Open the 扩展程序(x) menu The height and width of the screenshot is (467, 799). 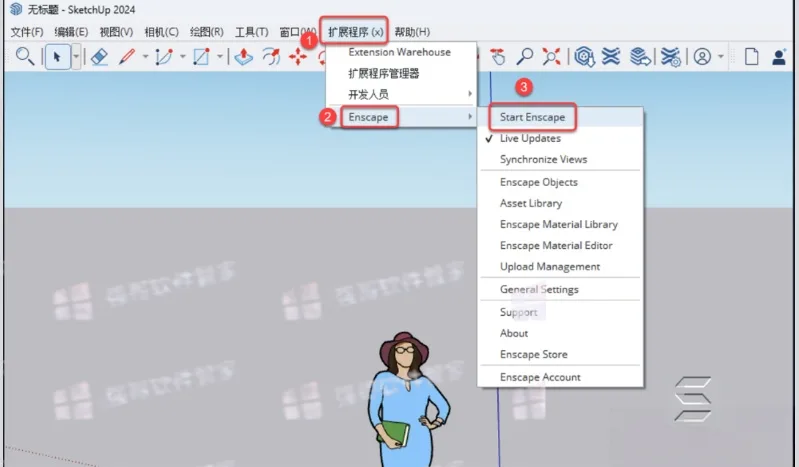pos(355,32)
